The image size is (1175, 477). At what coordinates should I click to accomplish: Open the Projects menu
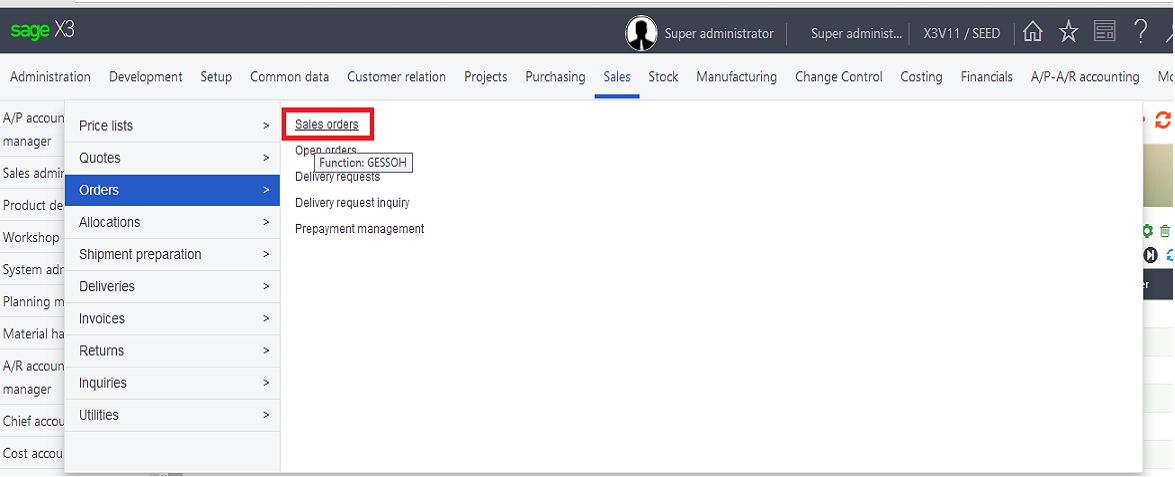(x=486, y=76)
